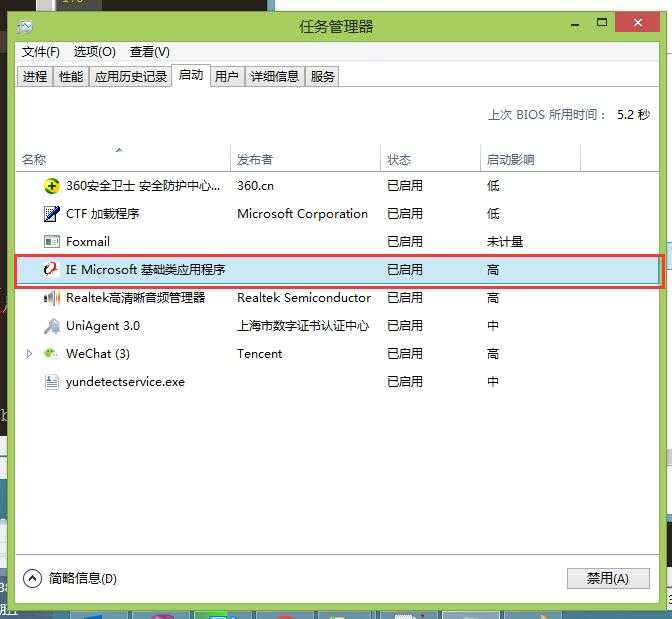Open the 文件(F) menu
Screen dimensions: 672x619
(x=41, y=52)
